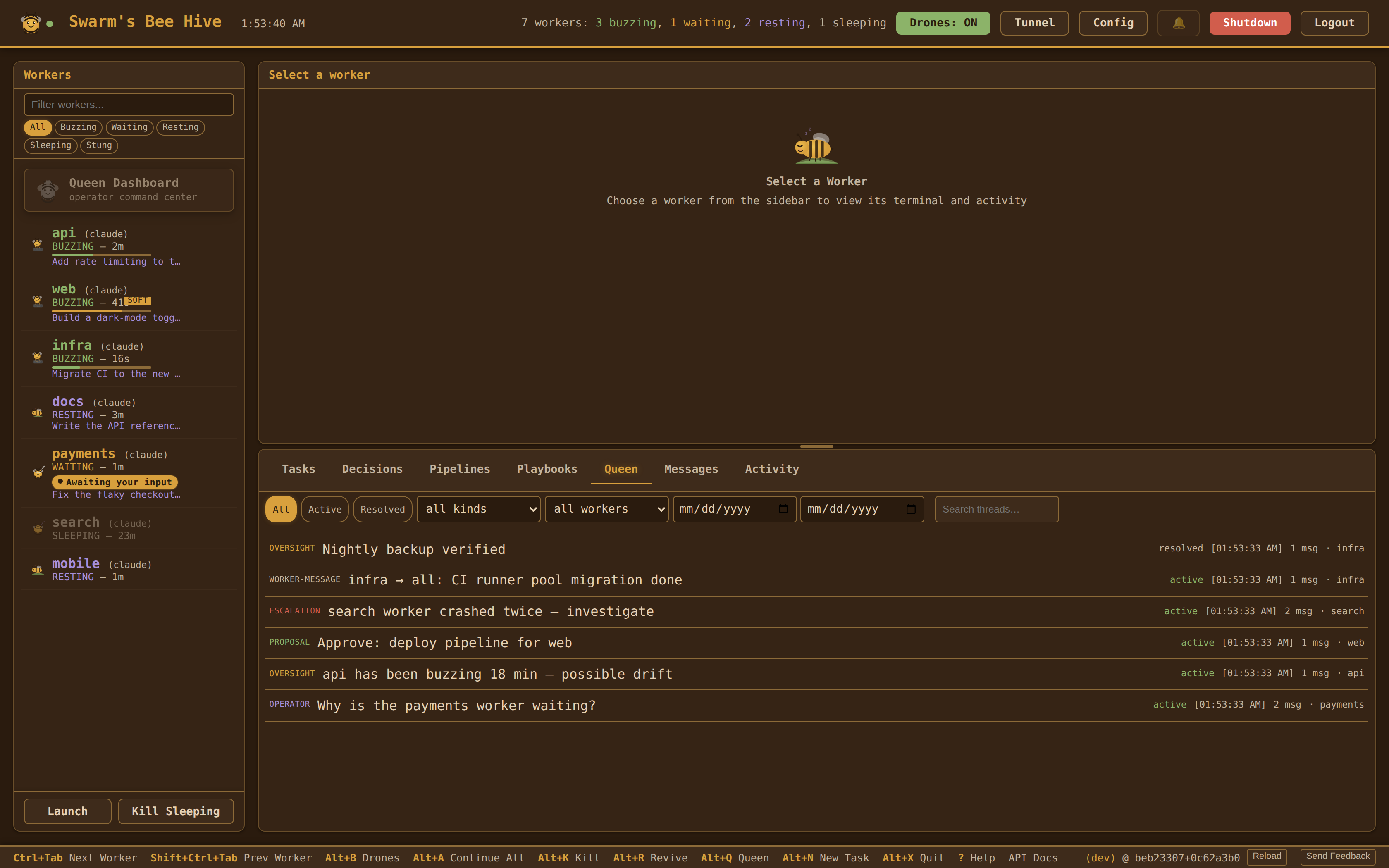
Task: Click the waiting bee icon beside payments worker
Action: [38, 472]
